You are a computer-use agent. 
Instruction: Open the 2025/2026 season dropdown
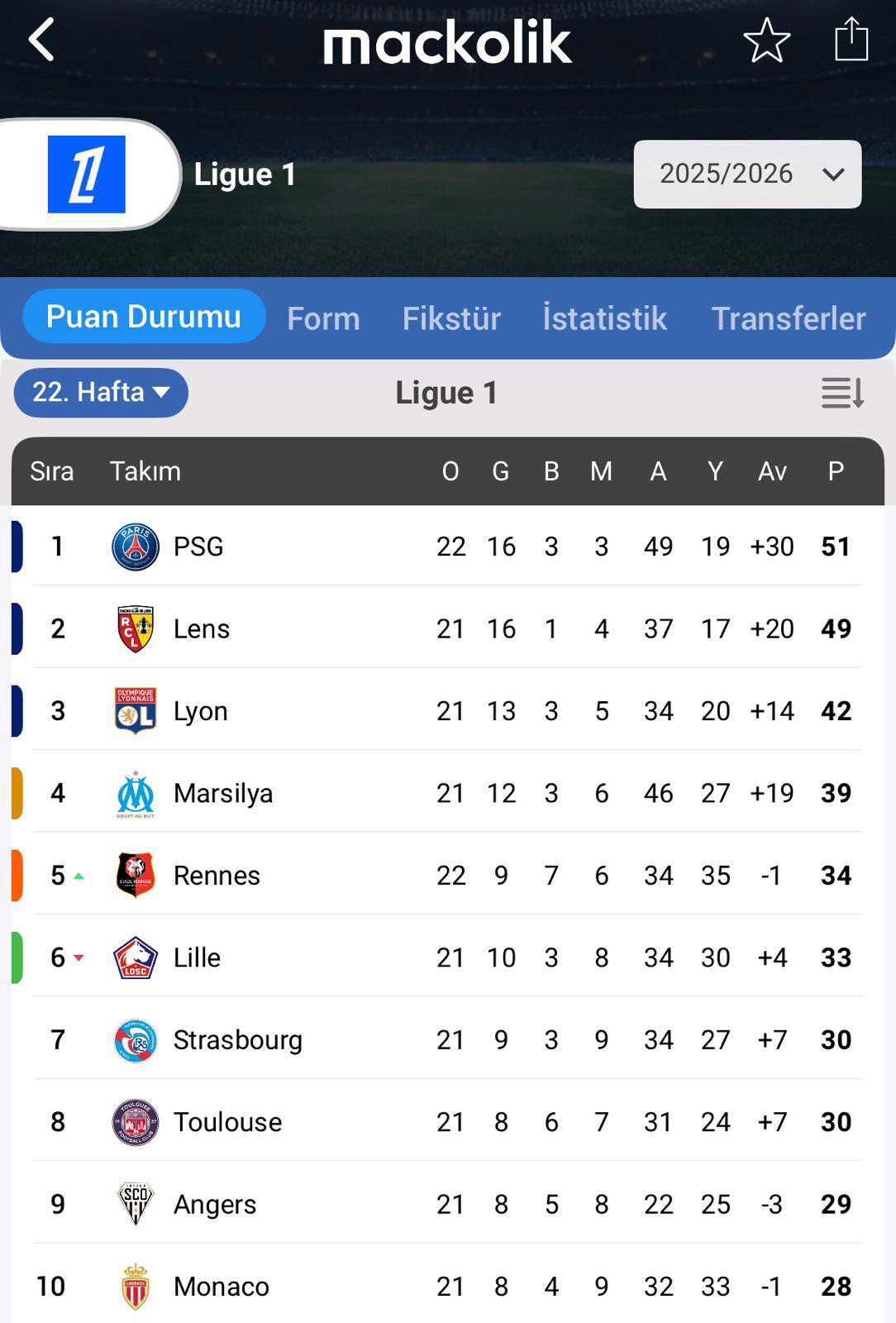[x=747, y=174]
